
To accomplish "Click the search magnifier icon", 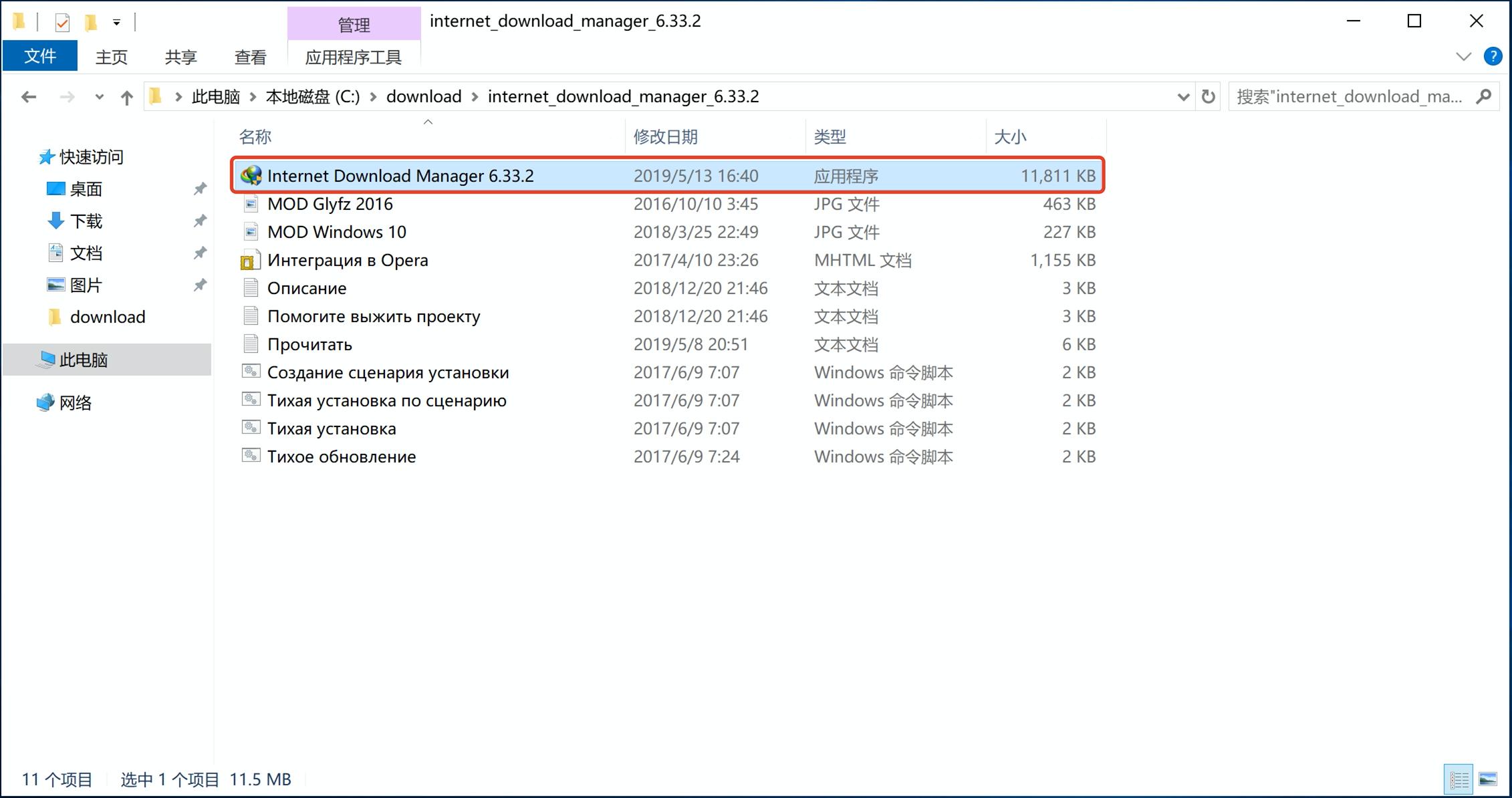I will 1484,97.
